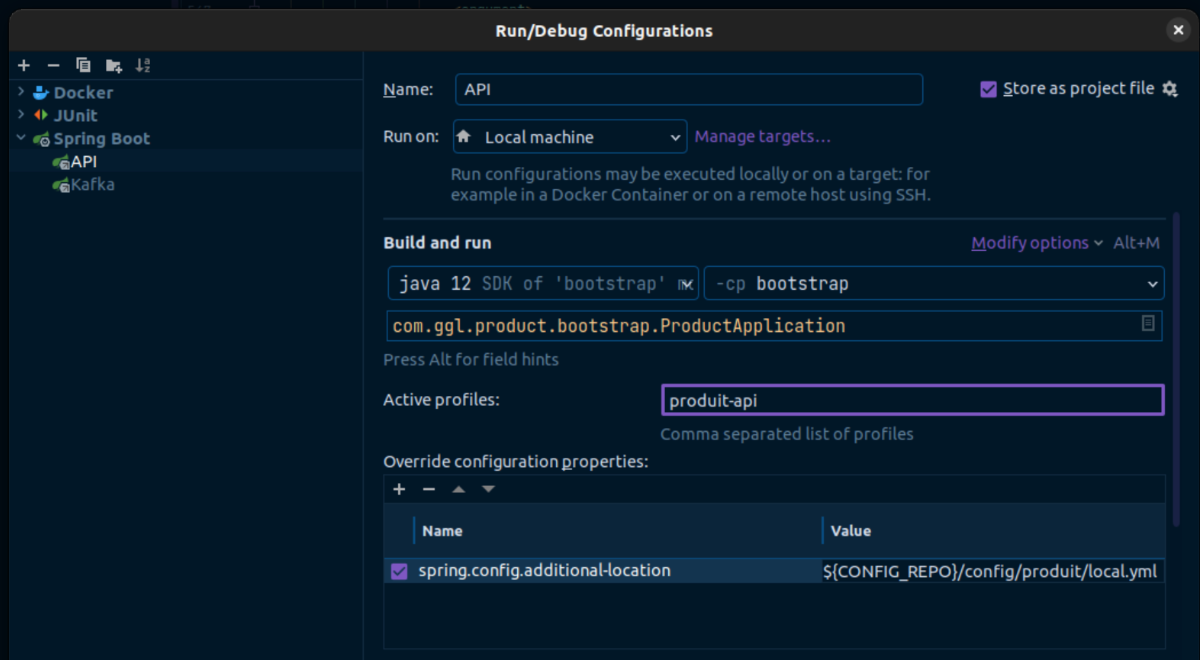Screen dimensions: 1200x660
Task: Expand the main class field editor icon
Action: click(1148, 324)
